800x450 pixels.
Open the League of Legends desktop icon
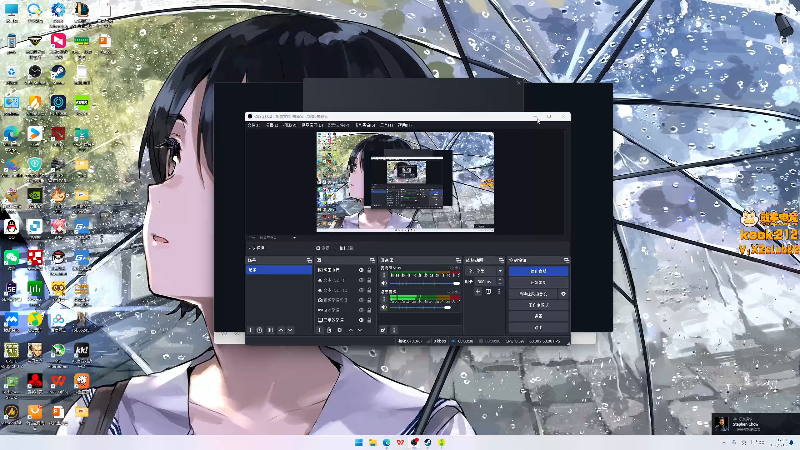coord(82,9)
